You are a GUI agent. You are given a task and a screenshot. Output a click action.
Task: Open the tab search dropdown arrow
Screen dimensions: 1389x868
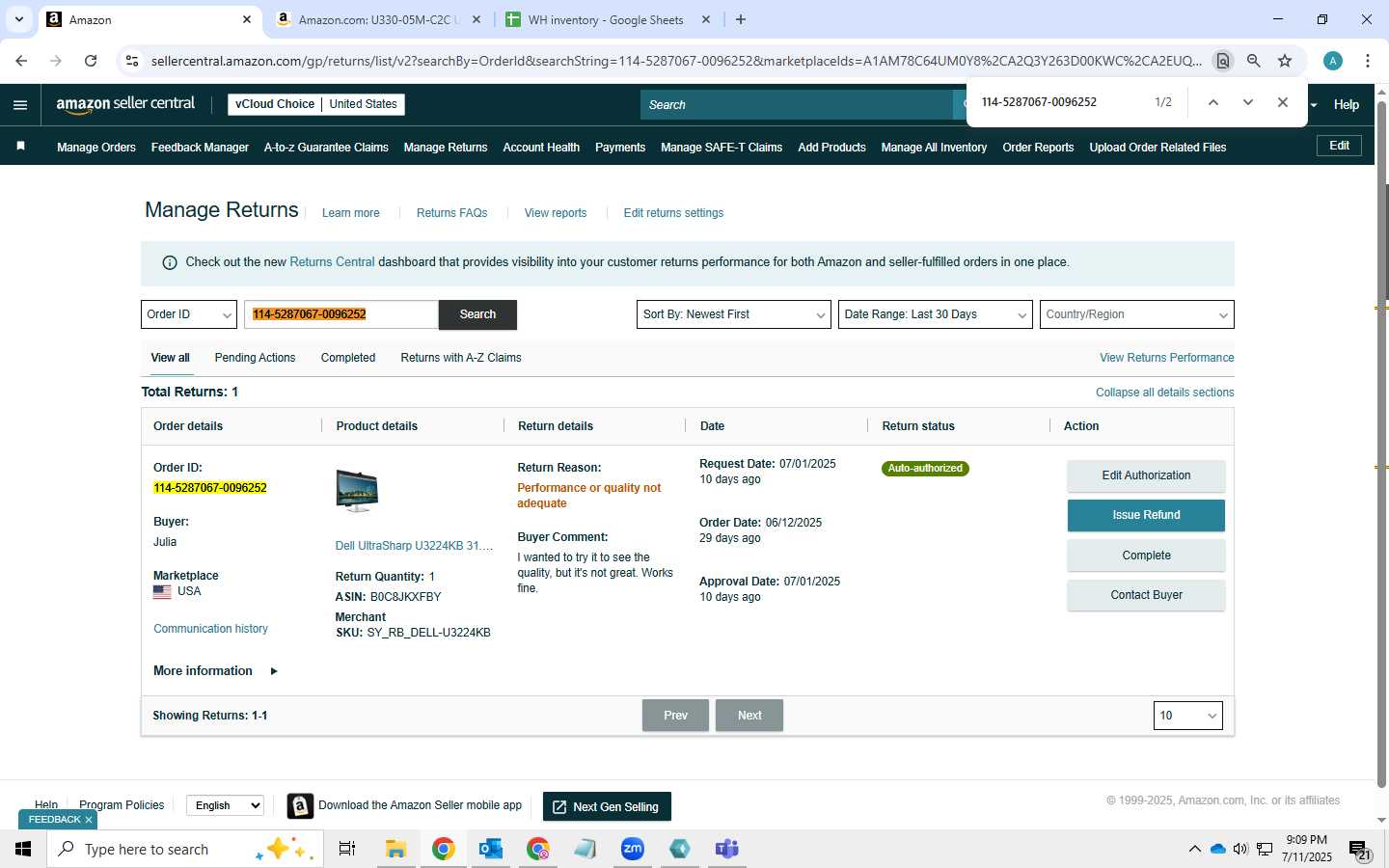[x=18, y=19]
